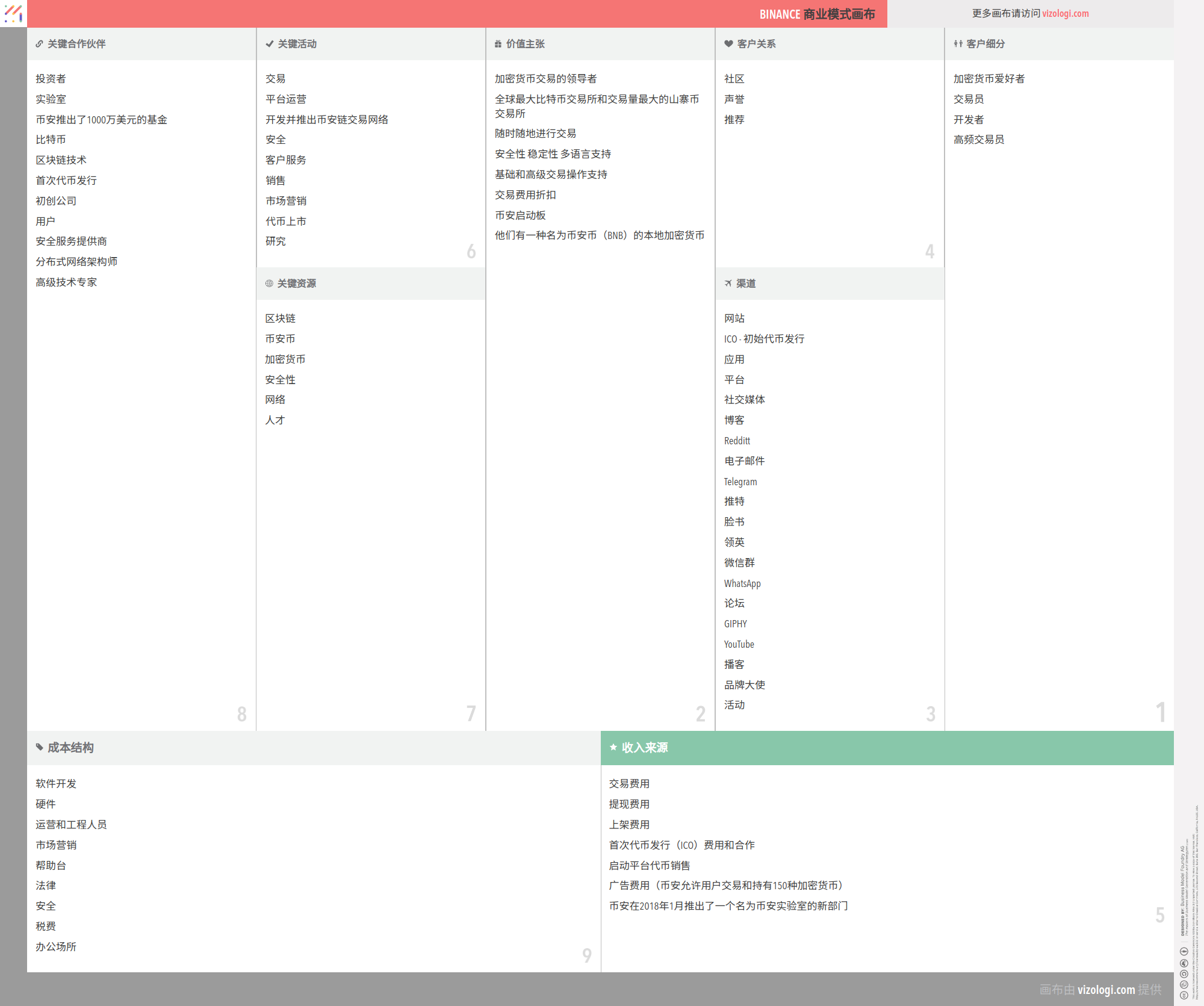Click vizologi.com in the bottom footer
Image resolution: width=1204 pixels, height=1006 pixels.
[1106, 989]
